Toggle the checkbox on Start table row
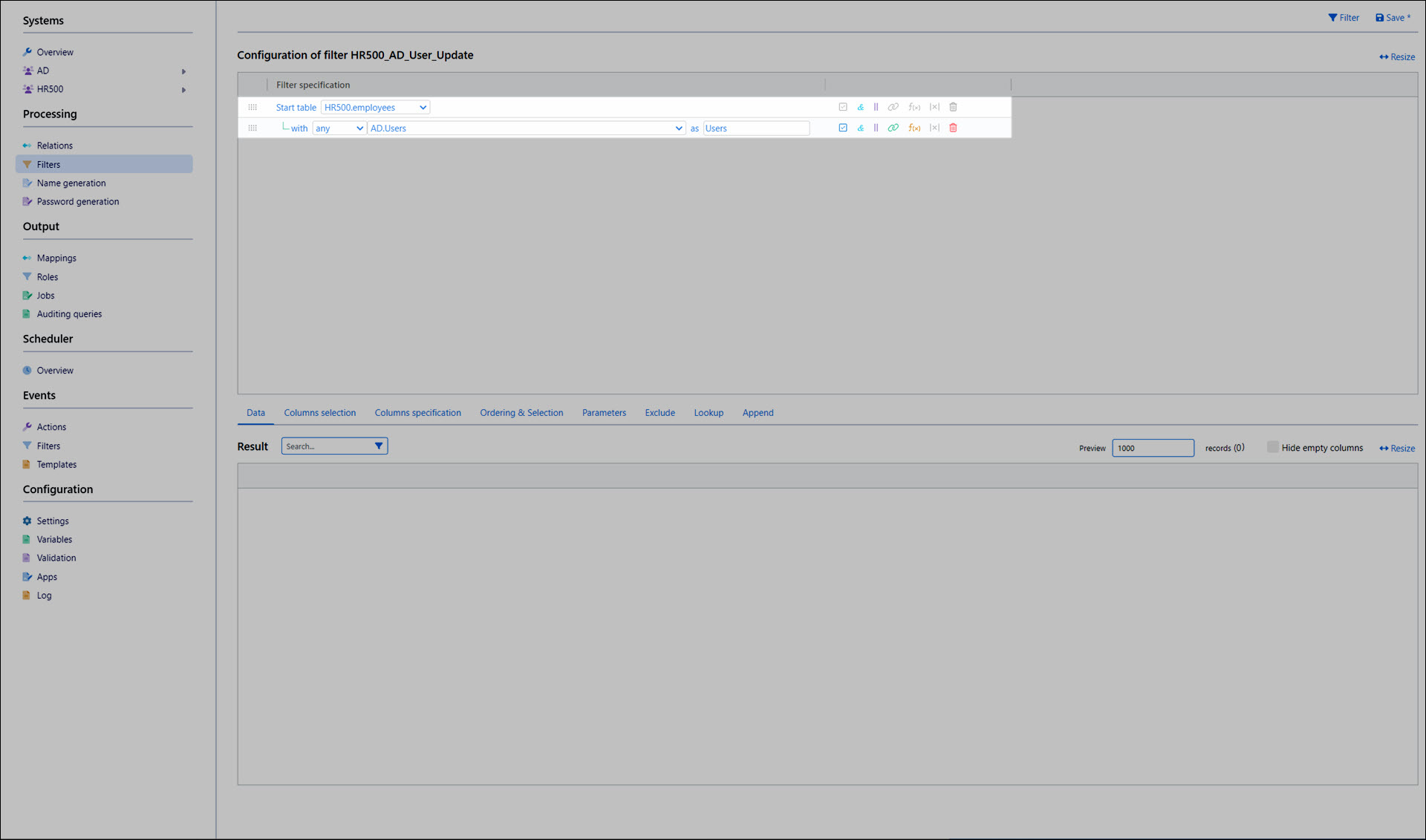1426x840 pixels. 842,107
